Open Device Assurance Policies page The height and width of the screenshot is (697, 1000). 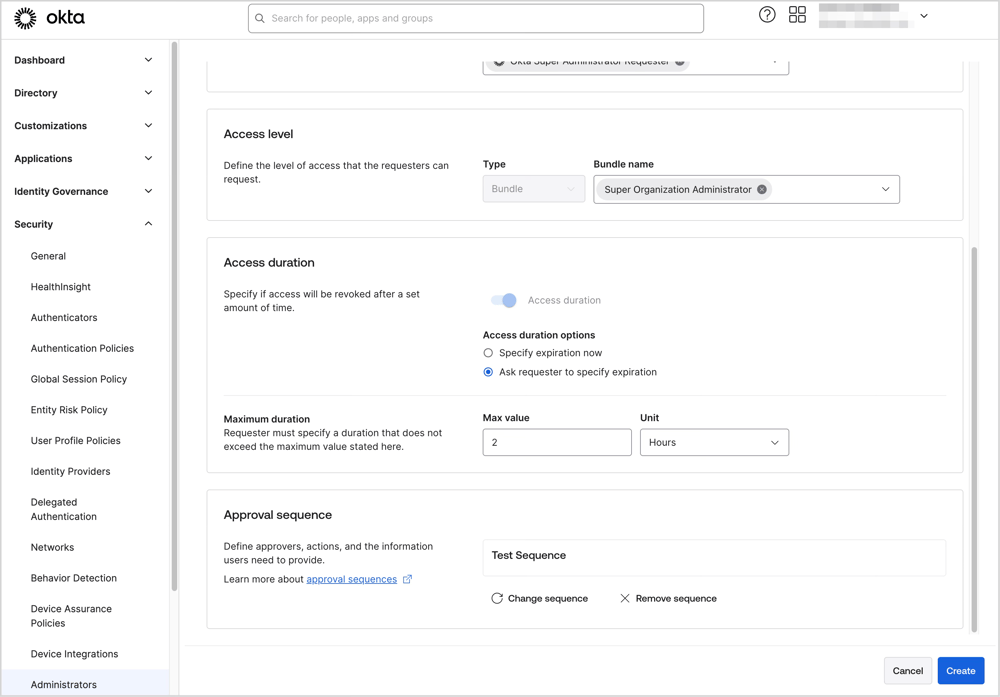[x=71, y=616]
